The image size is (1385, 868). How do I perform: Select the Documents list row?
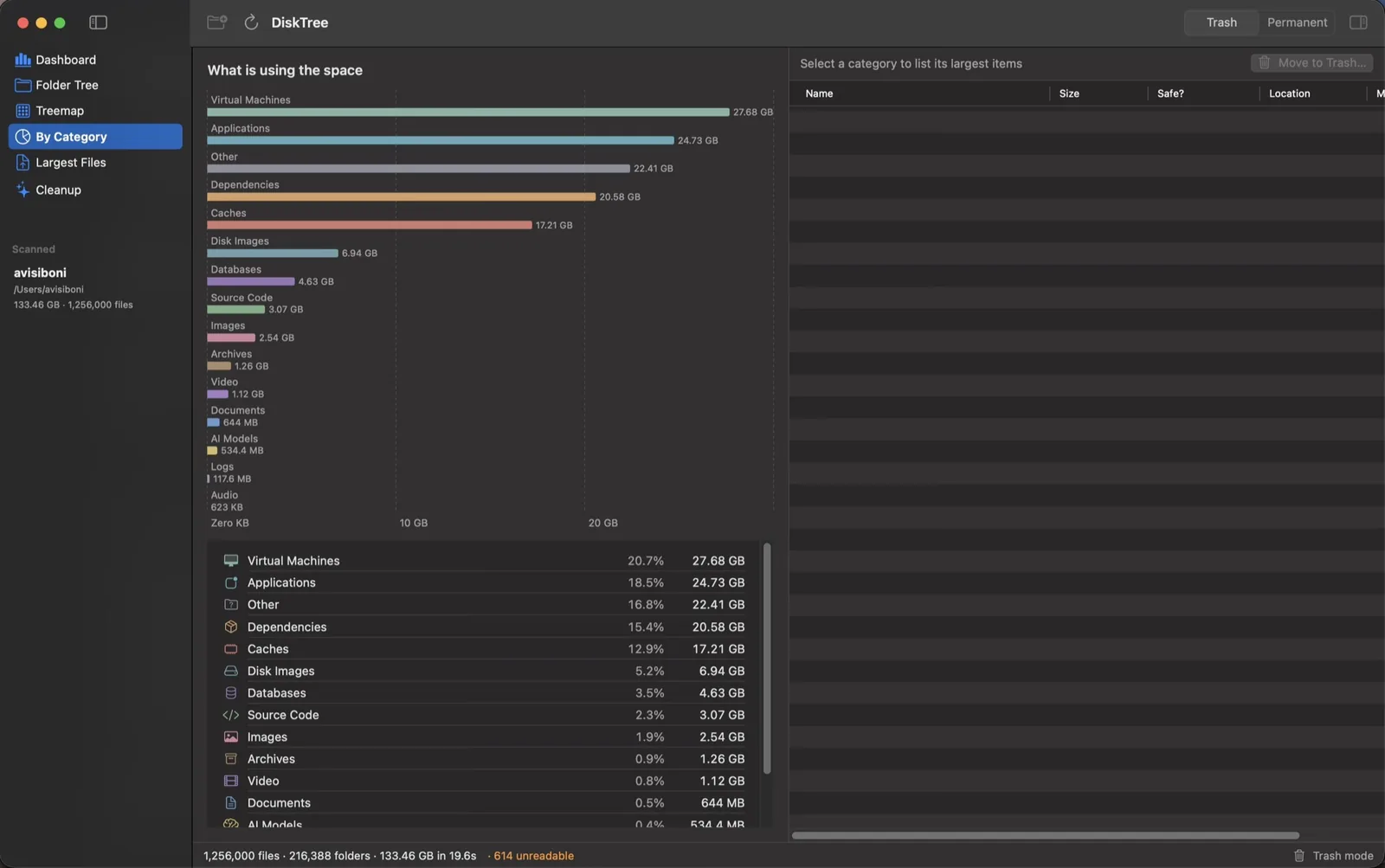pos(484,803)
